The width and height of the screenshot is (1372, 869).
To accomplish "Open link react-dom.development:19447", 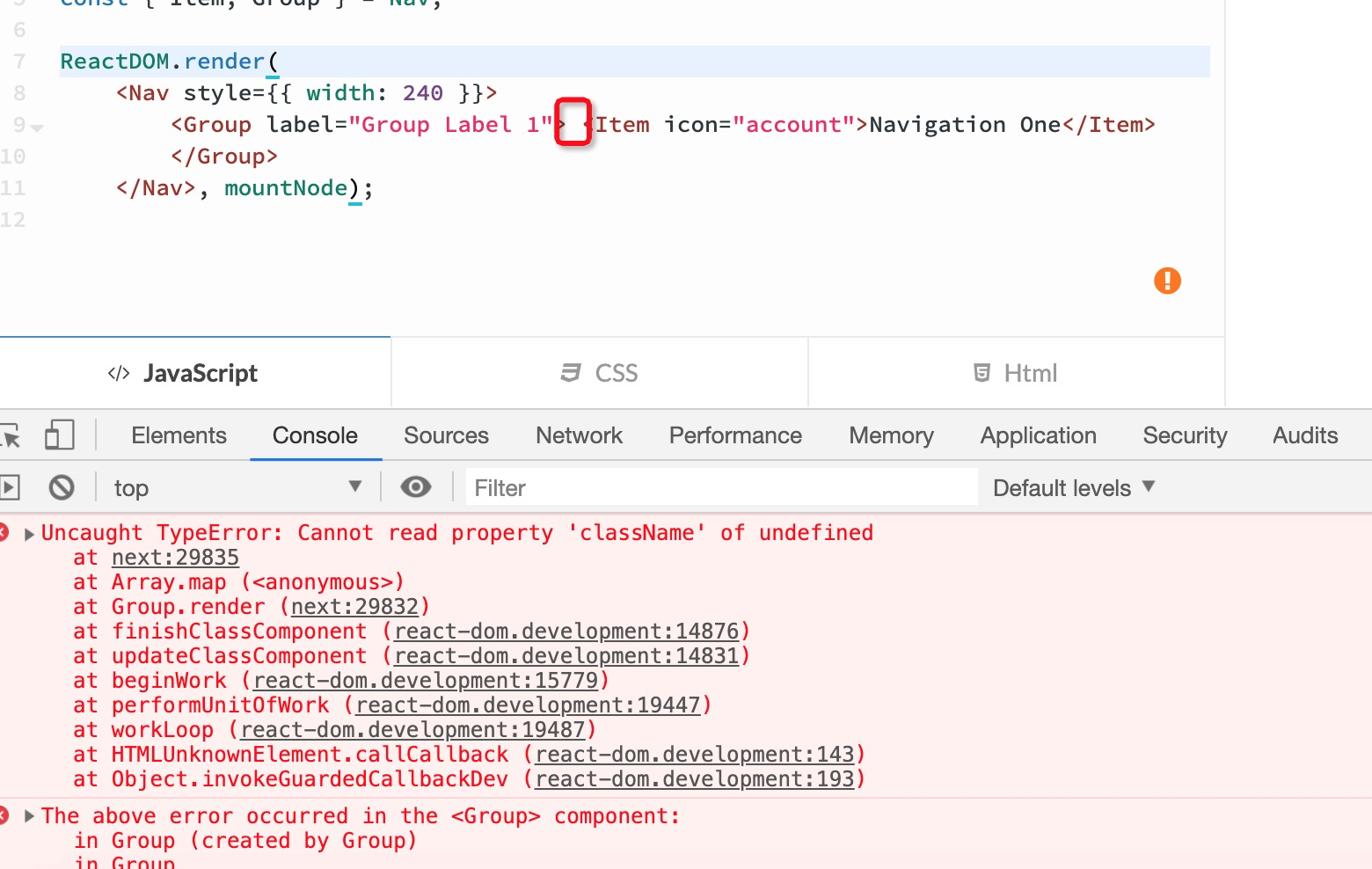I will (x=528, y=705).
